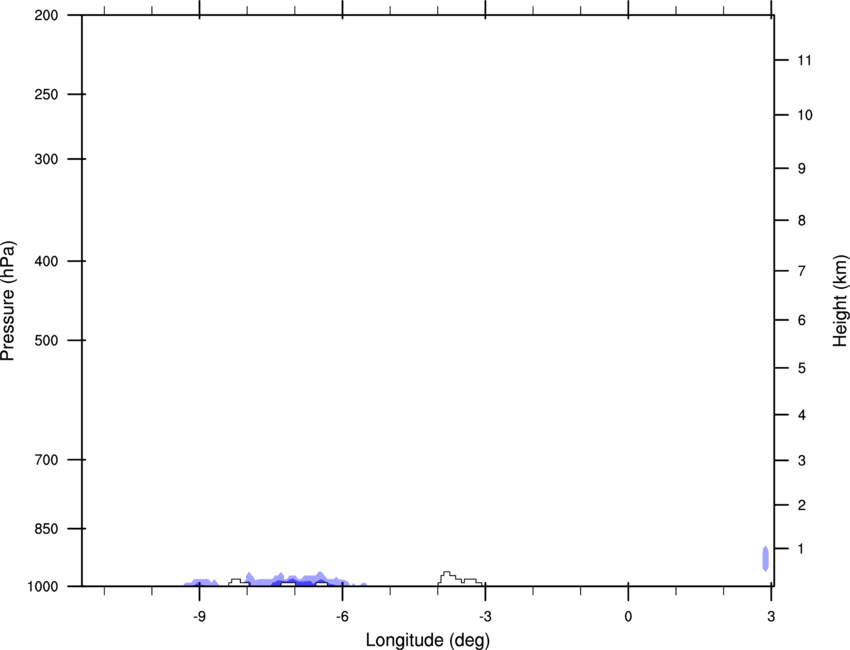
Task: Click the 400 pressure tick label
Action: point(47,261)
